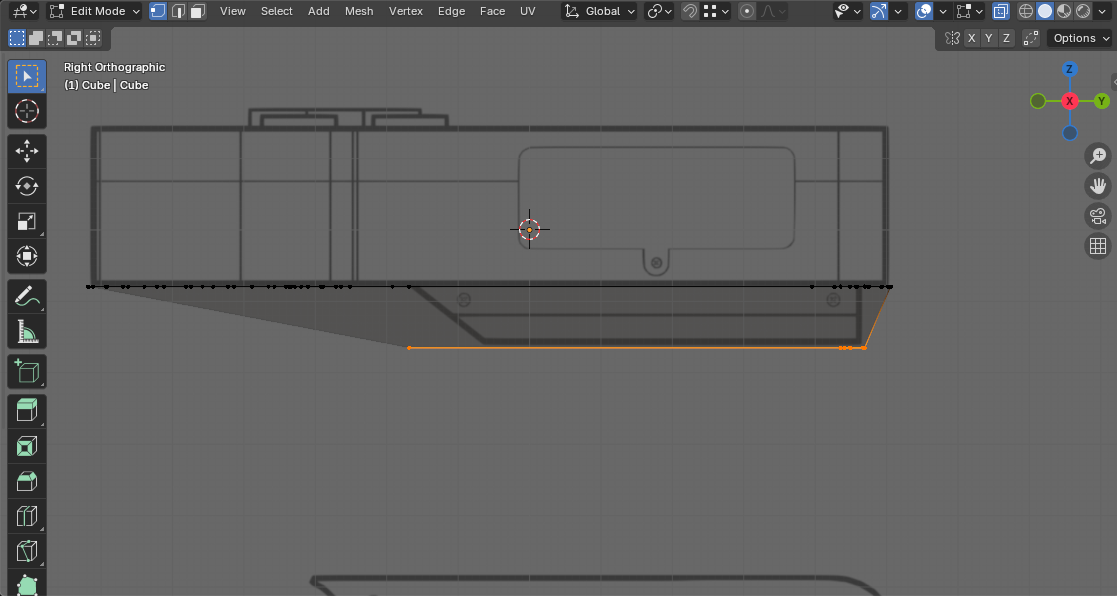The height and width of the screenshot is (596, 1117).
Task: Toggle snapping magnet
Action: pyautogui.click(x=690, y=11)
